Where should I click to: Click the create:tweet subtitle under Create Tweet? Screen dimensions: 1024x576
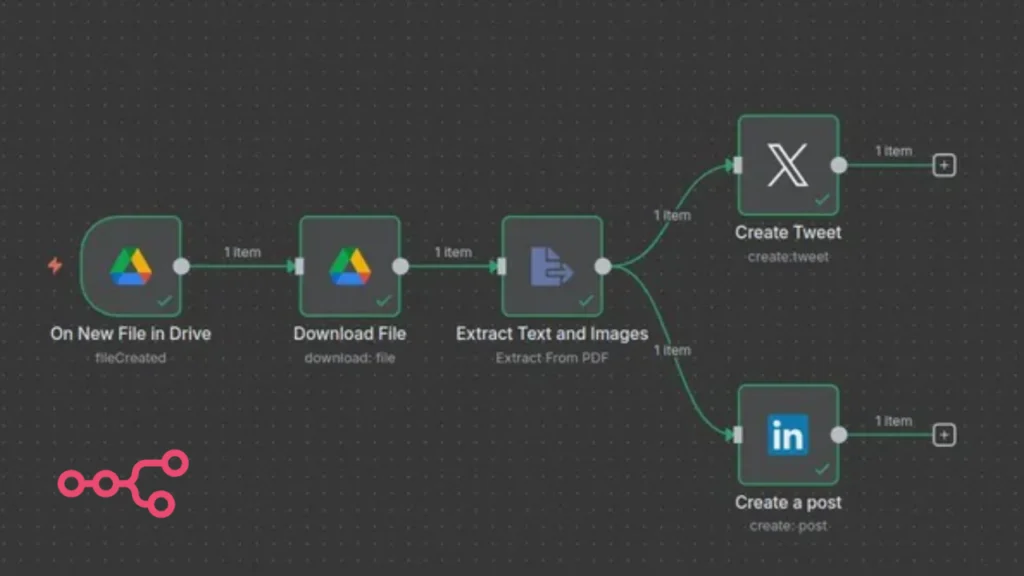tap(787, 257)
